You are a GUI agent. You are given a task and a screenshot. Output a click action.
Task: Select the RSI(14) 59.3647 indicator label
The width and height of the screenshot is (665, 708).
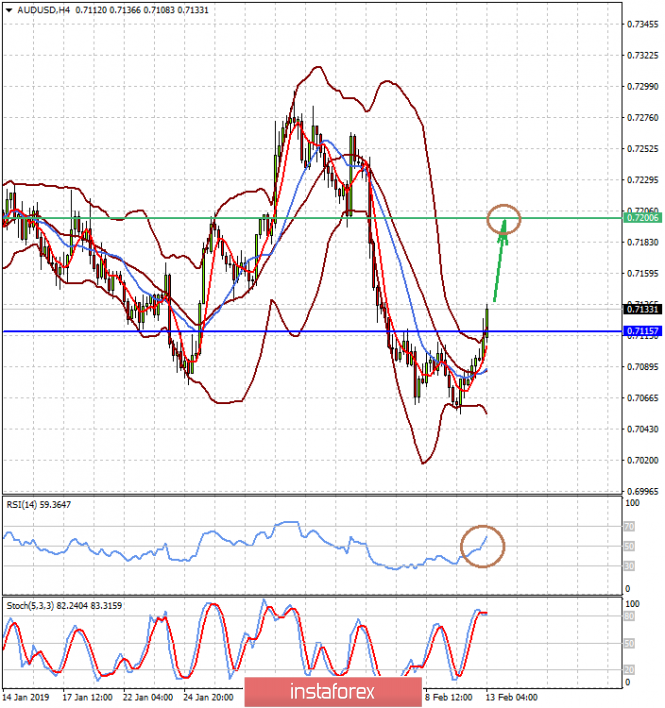coord(39,505)
